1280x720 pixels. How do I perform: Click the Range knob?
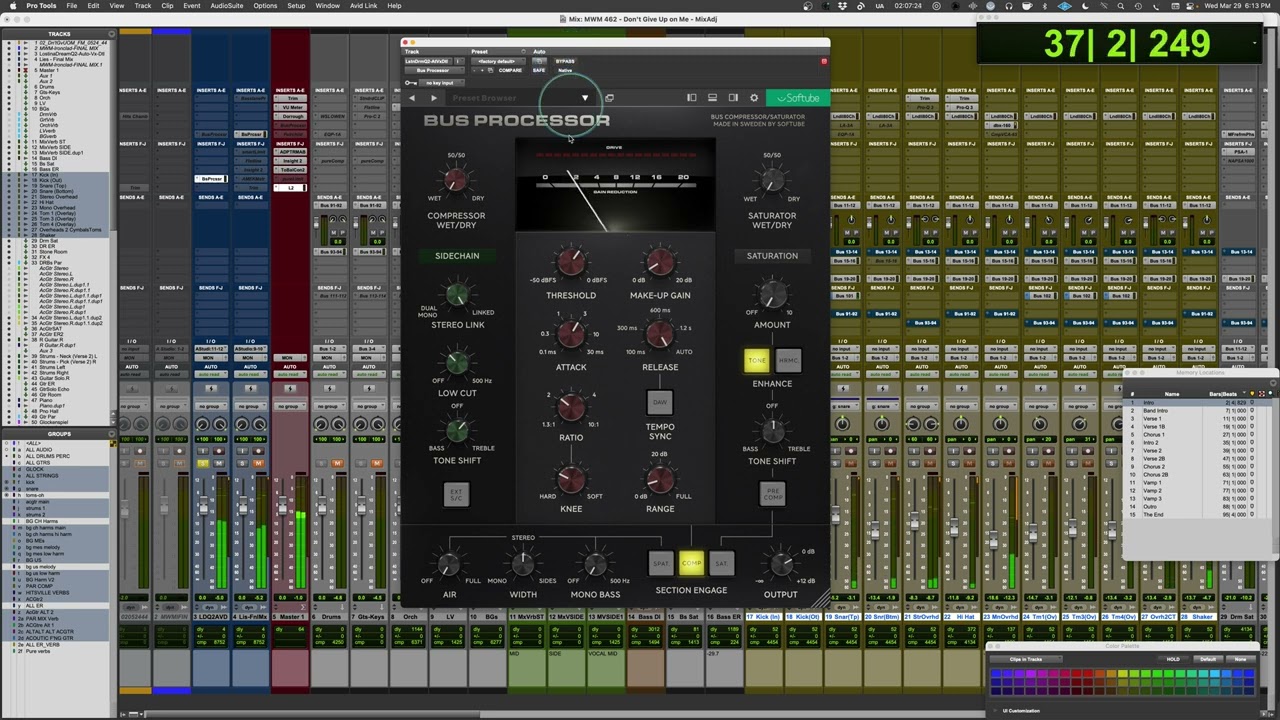[660, 479]
